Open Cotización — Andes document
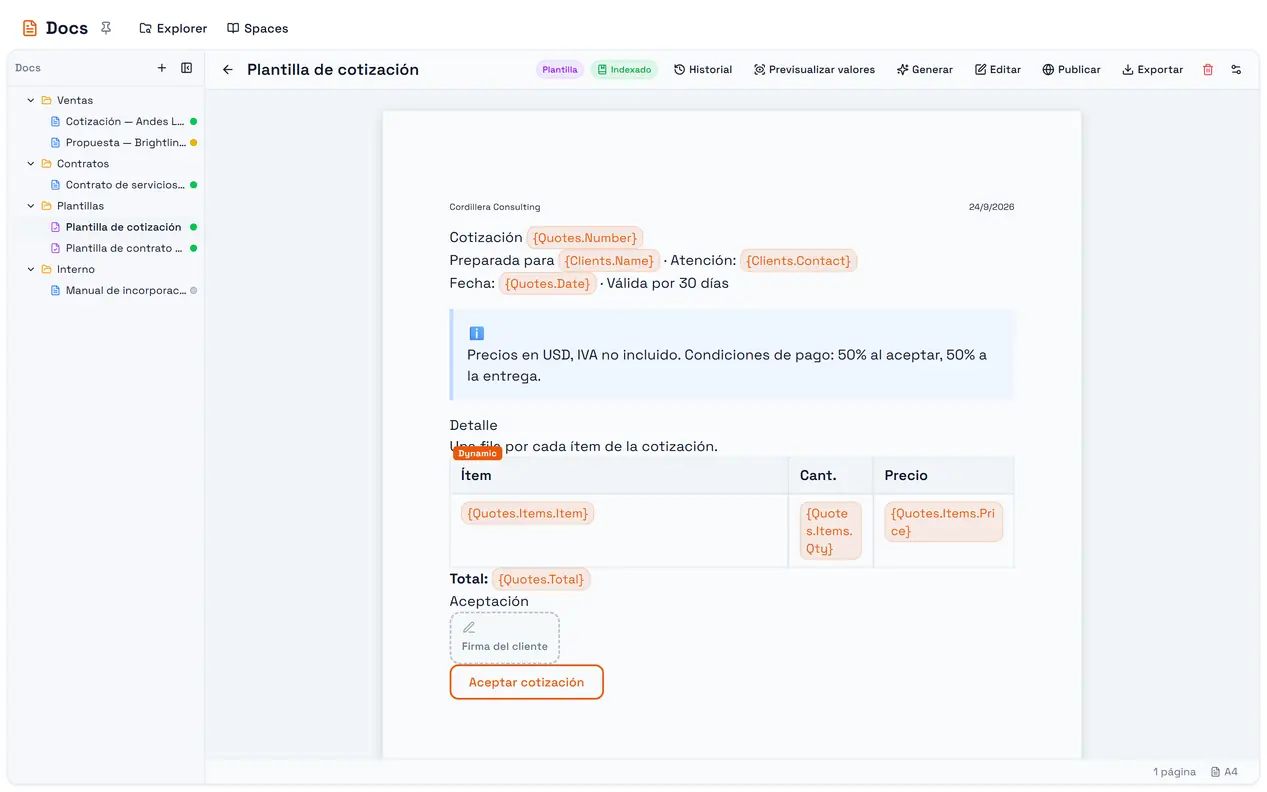This screenshot has width=1267, height=792. click(x=124, y=122)
